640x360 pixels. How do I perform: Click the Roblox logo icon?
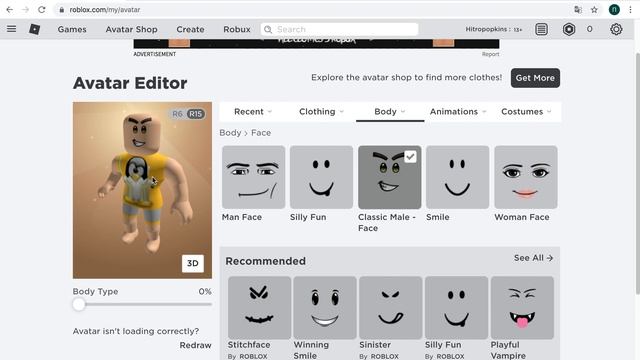(35, 29)
